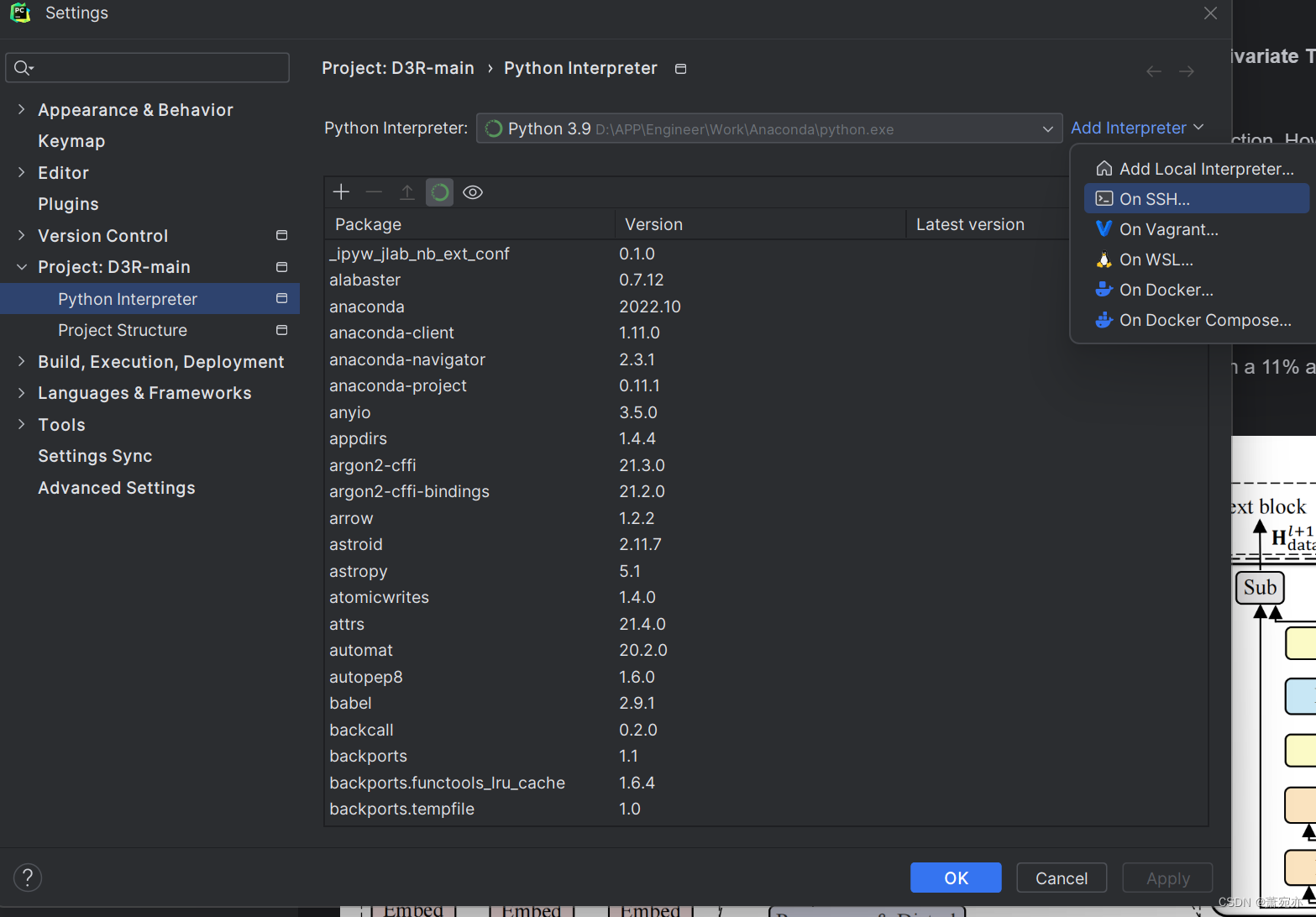Click the Project: D3R-main breadcrumb
This screenshot has width=1316, height=917.
pyautogui.click(x=398, y=68)
